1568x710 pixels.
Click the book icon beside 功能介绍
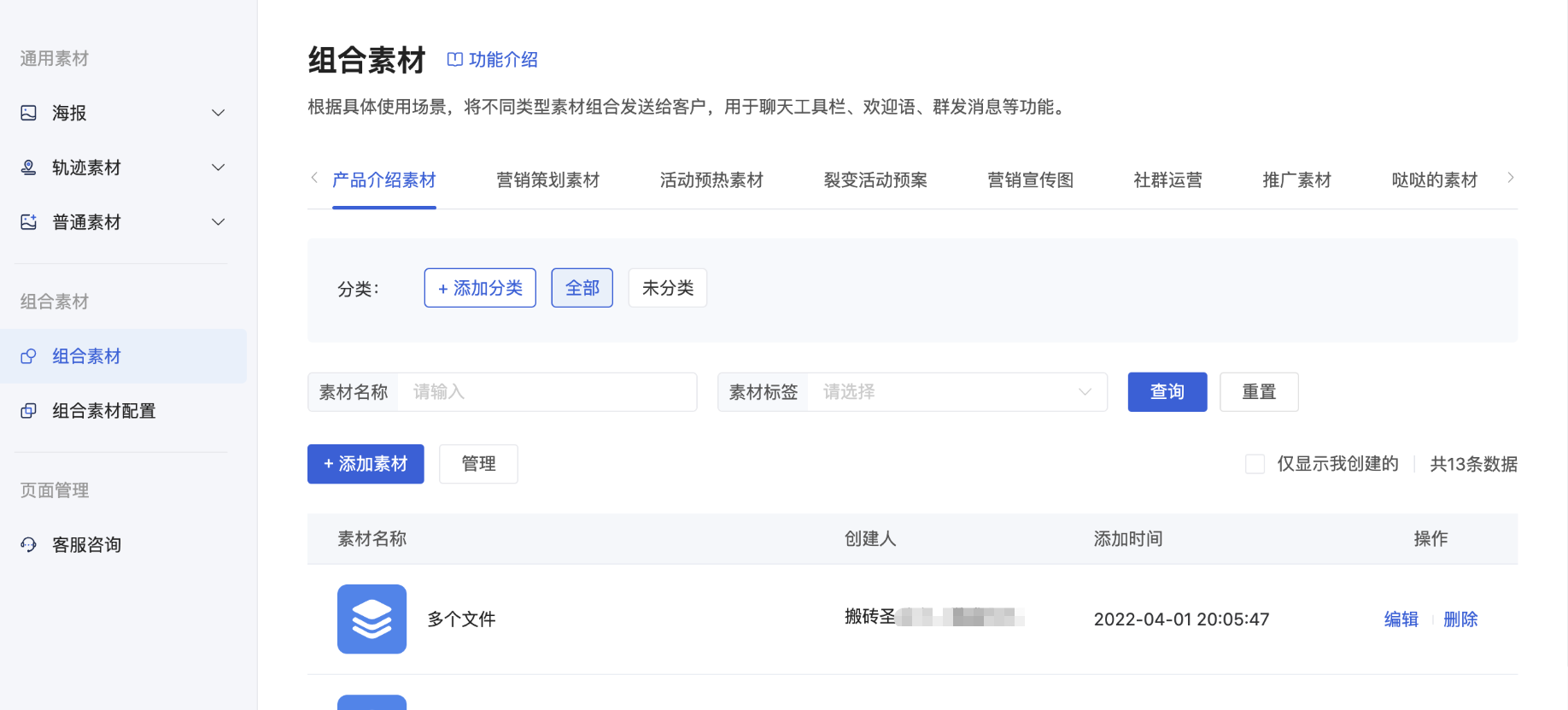455,60
